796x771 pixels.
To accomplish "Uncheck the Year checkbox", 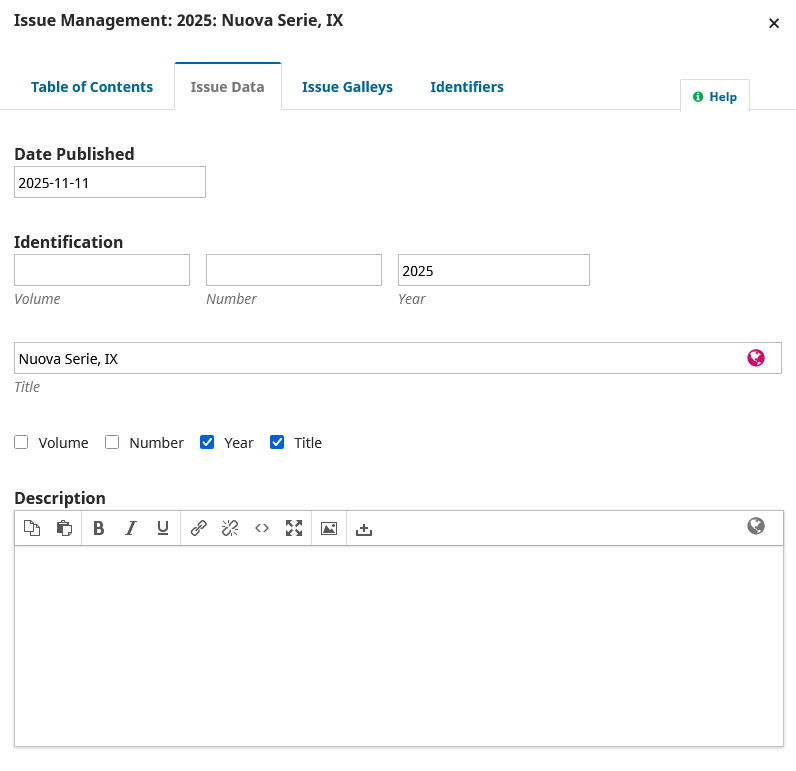I will tap(207, 442).
